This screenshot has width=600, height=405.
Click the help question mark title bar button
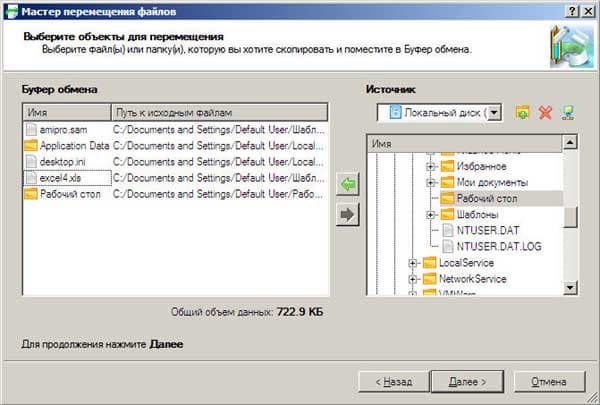(x=572, y=11)
